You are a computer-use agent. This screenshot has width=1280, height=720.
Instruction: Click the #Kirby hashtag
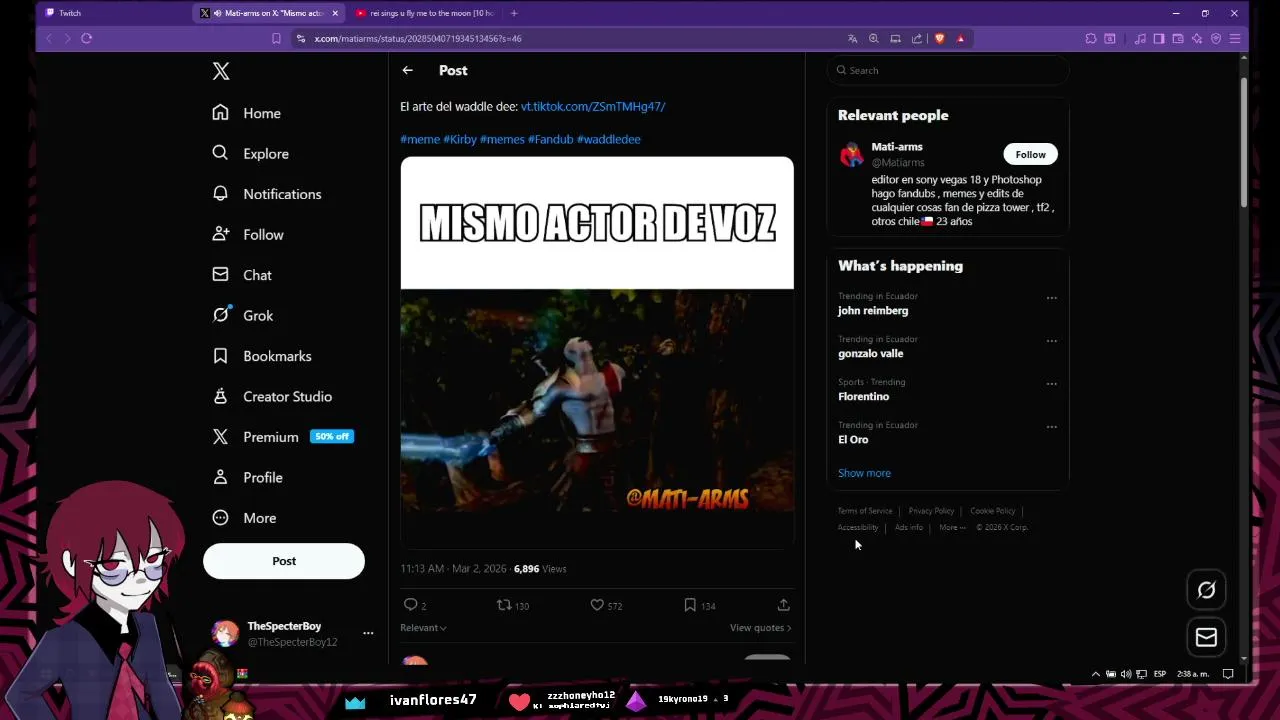pyautogui.click(x=460, y=139)
